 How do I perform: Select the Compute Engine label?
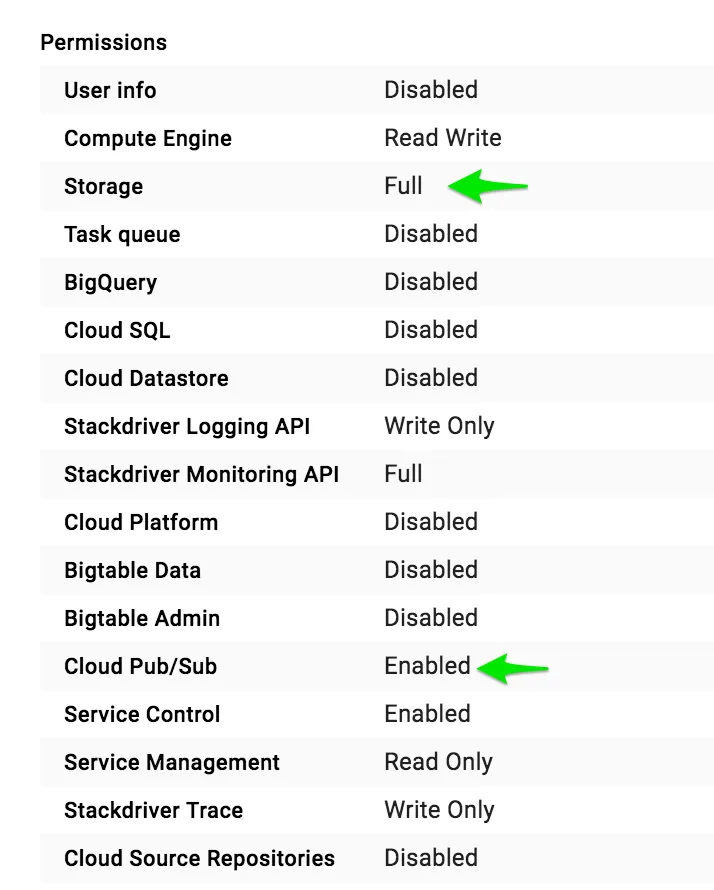coord(148,138)
